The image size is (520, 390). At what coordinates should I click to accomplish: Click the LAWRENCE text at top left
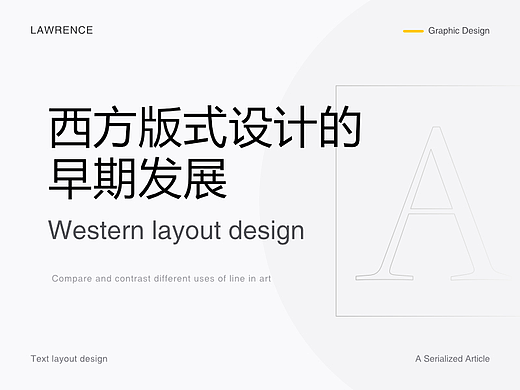coord(62,30)
